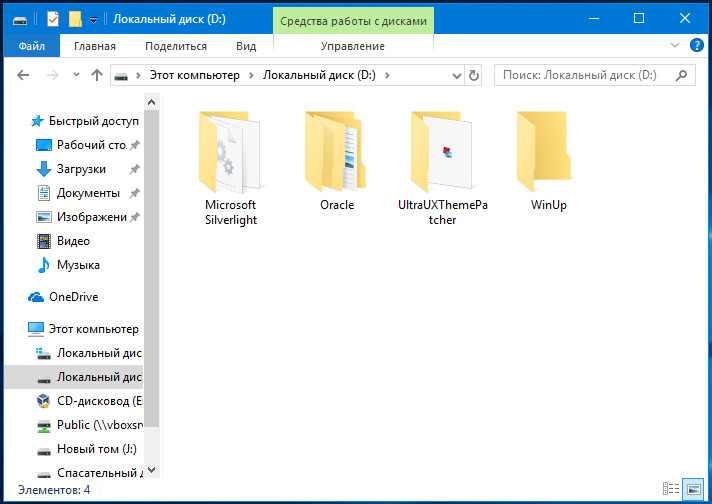Click the Microsoft Silverlight folder name

[230, 212]
